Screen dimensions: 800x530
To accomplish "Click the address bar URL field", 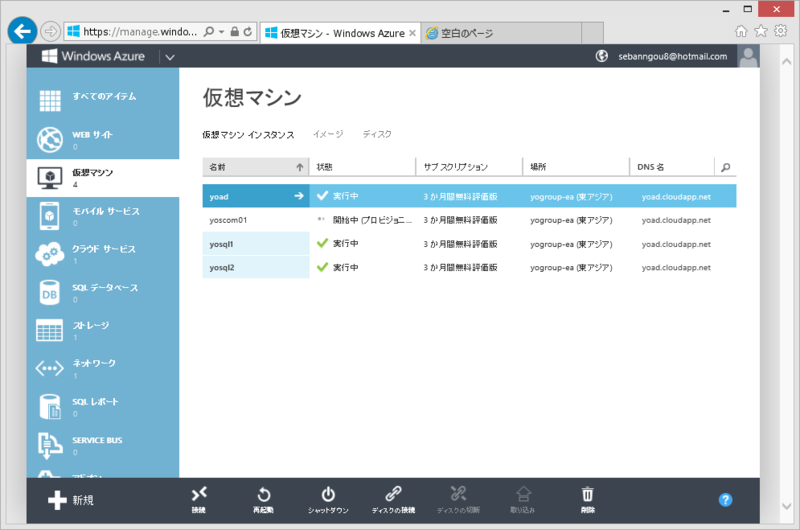I will pos(140,32).
